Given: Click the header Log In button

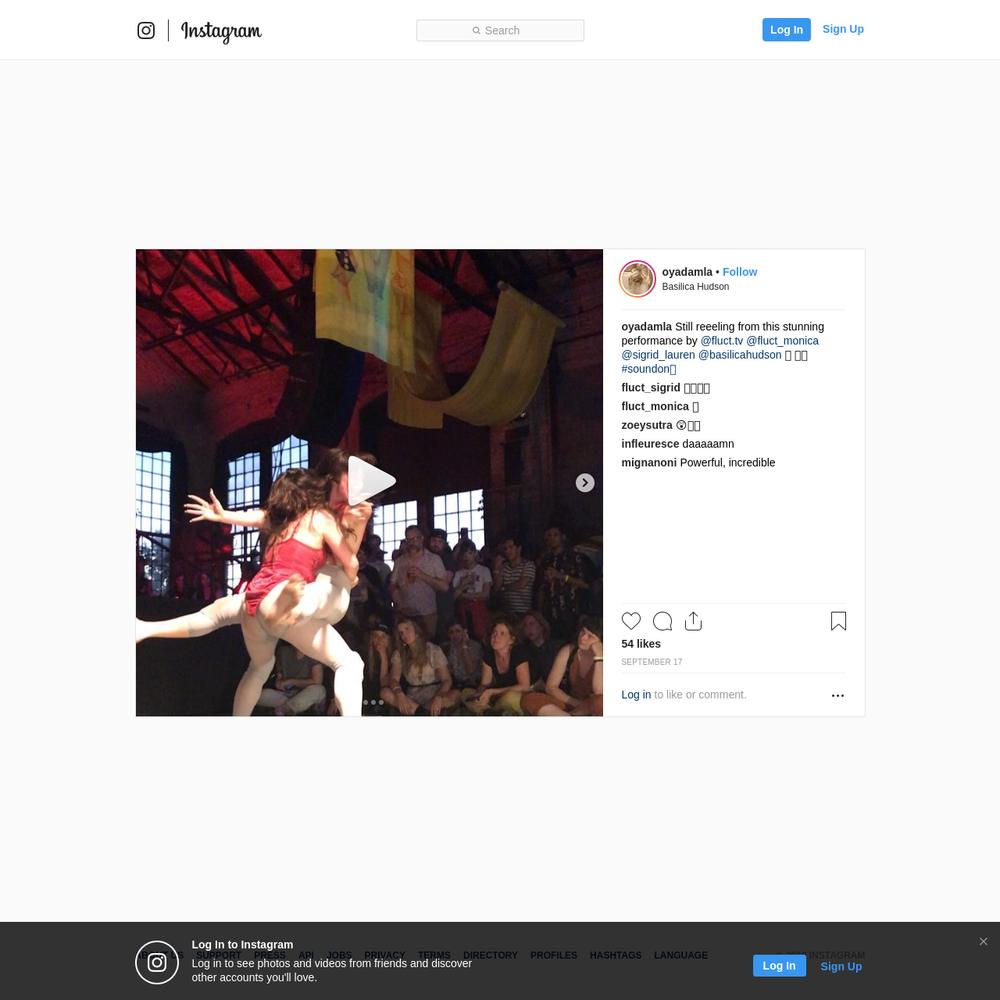Looking at the screenshot, I should [786, 30].
